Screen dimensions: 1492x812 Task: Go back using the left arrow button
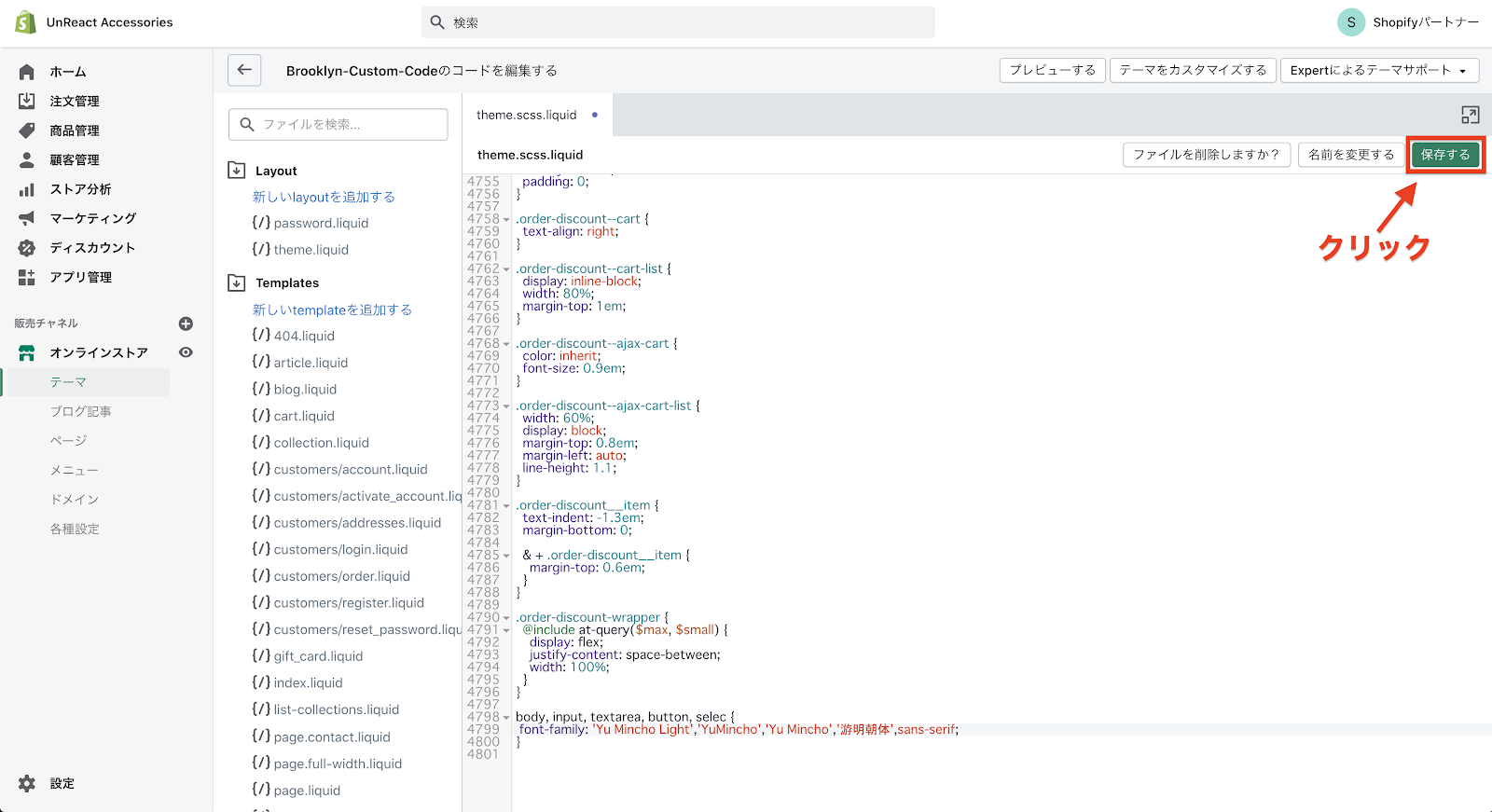coord(244,70)
